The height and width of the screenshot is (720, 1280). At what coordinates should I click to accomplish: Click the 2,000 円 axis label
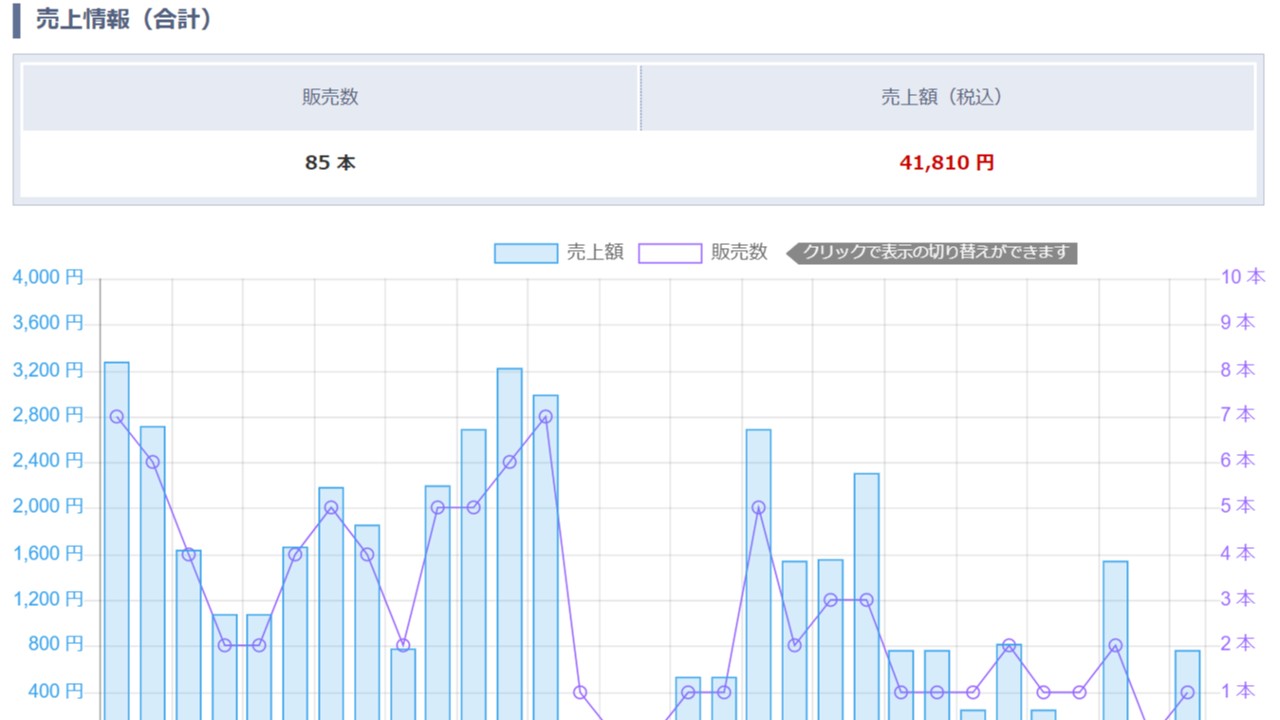(x=48, y=507)
